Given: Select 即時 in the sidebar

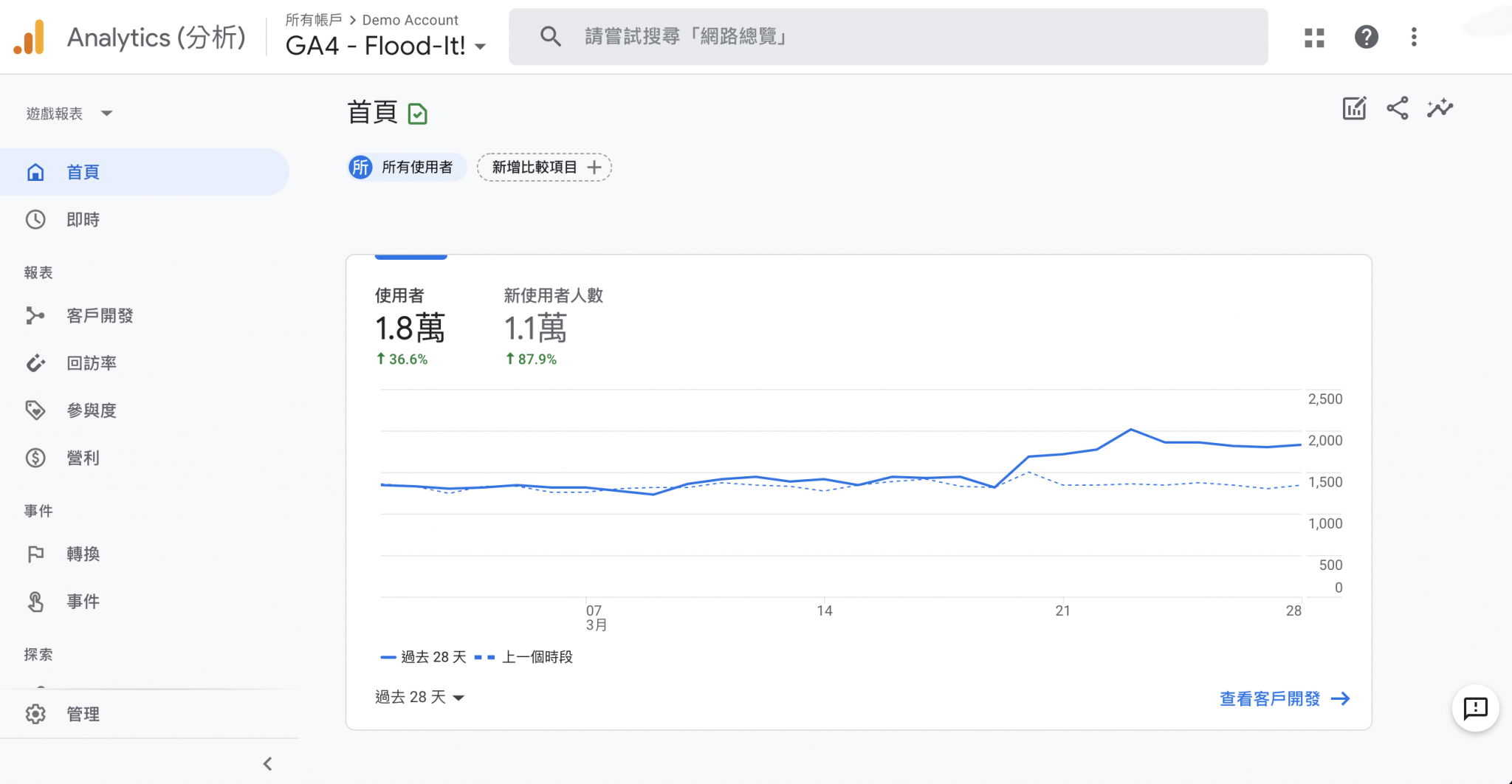Looking at the screenshot, I should pos(83,219).
